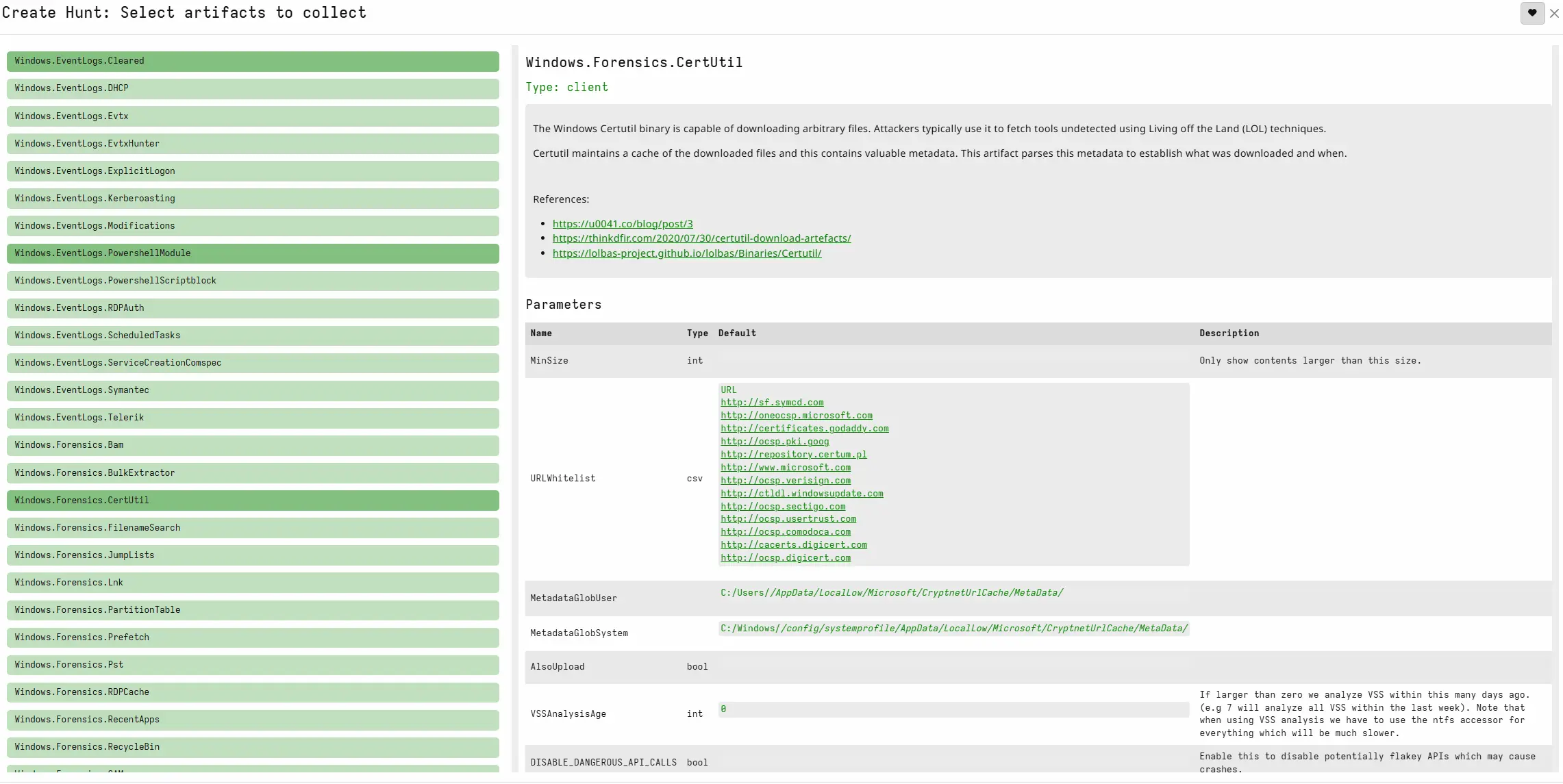The height and width of the screenshot is (784, 1563).
Task: Close the Create Hunt dialog
Action: tap(1554, 13)
